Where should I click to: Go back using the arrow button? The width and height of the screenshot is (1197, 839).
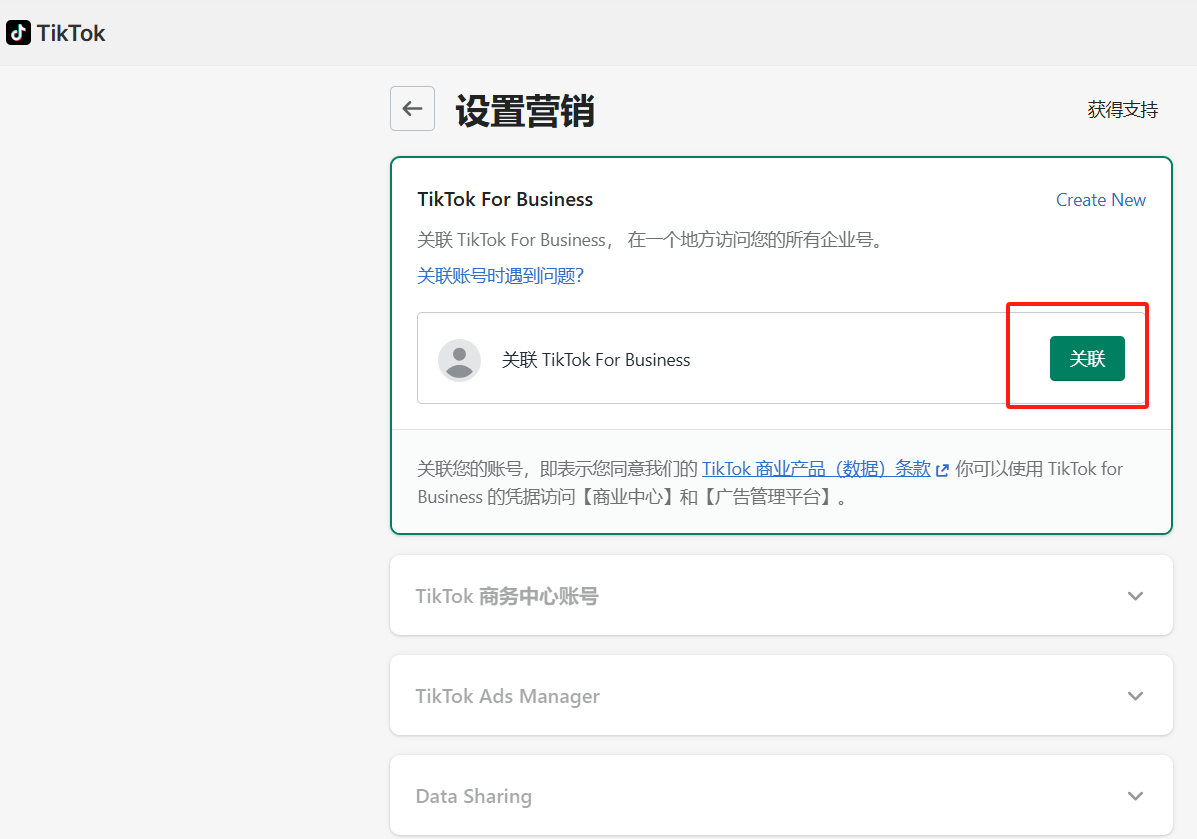pos(412,108)
